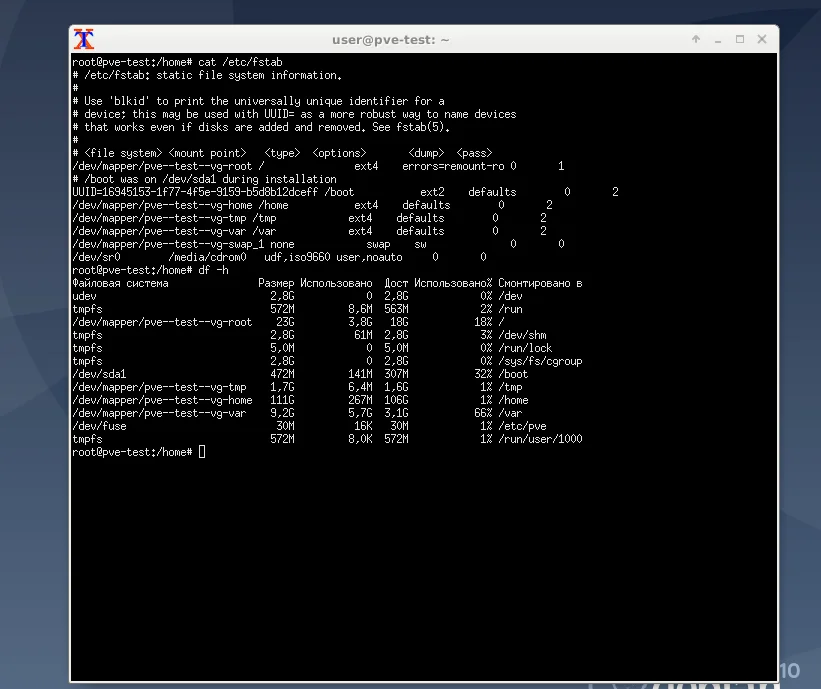Viewport: 821px width, 689px height.
Task: Maximize the terminal window
Action: point(739,39)
